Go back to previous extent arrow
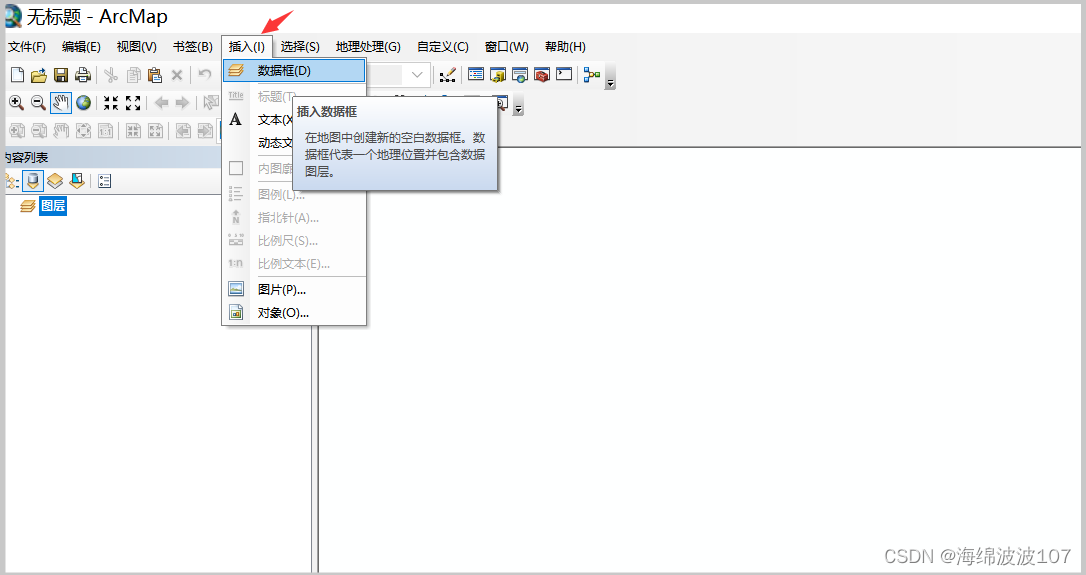 pyautogui.click(x=161, y=103)
